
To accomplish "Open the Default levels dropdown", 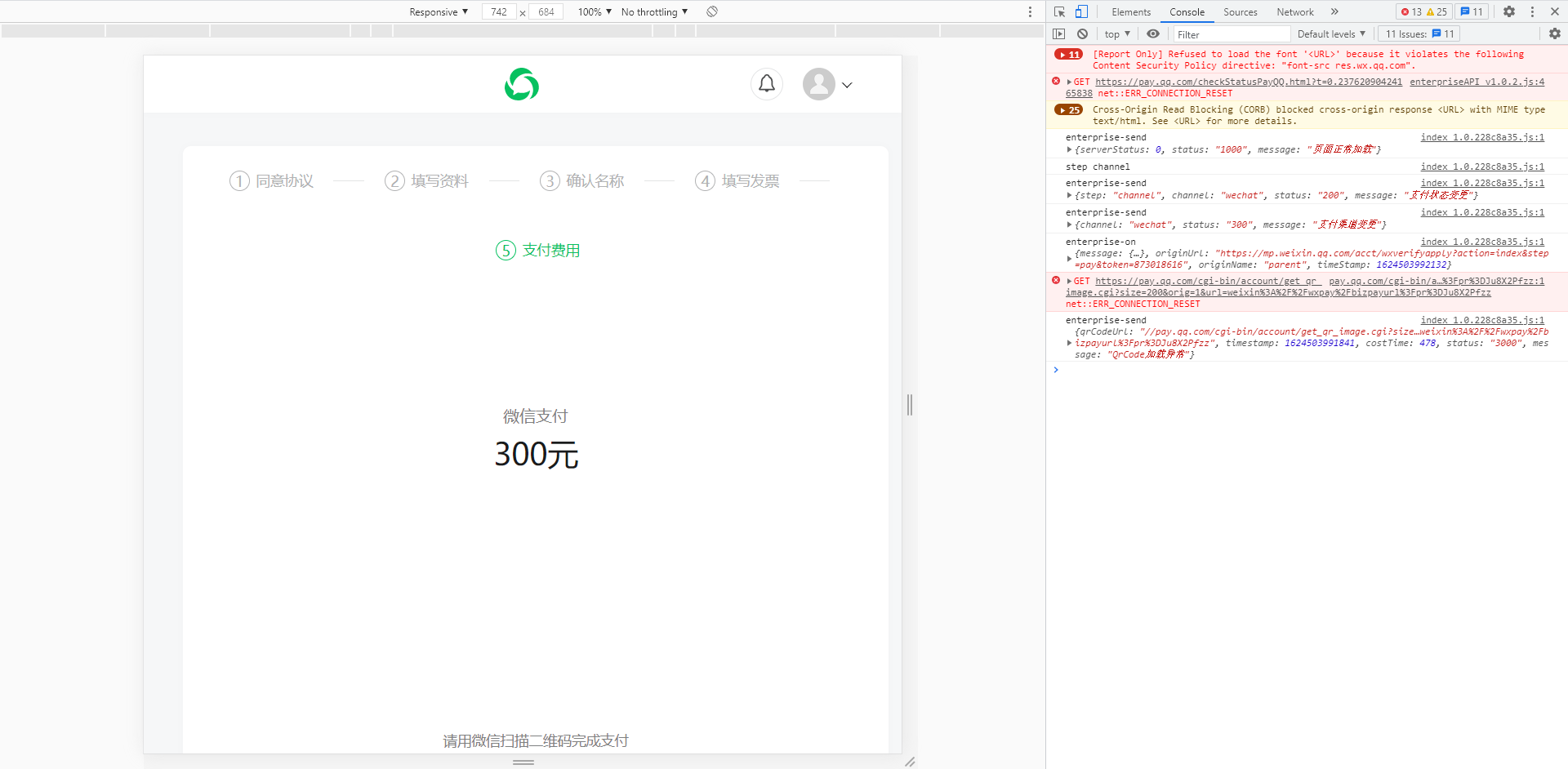I will coord(1331,33).
